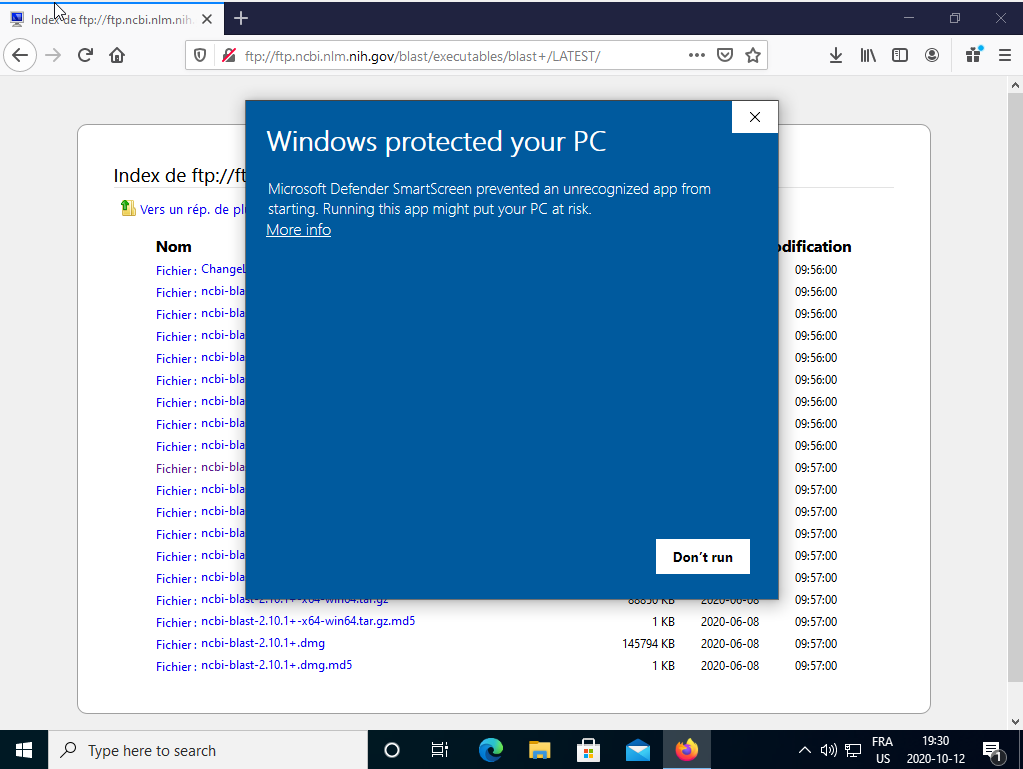The width and height of the screenshot is (1023, 769).
Task: Click the Don't run button
Action: pos(703,556)
